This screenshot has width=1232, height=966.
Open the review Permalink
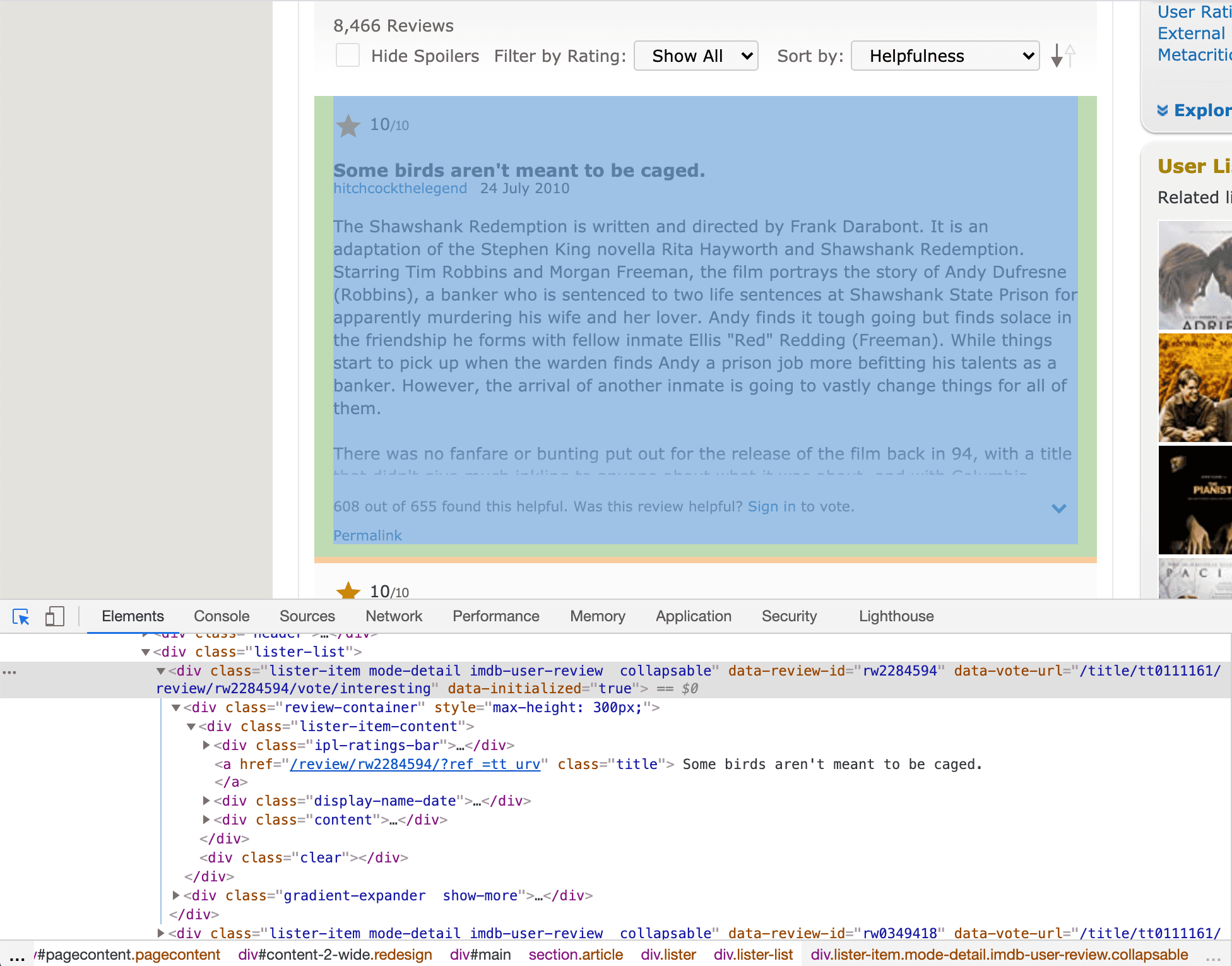coord(367,536)
